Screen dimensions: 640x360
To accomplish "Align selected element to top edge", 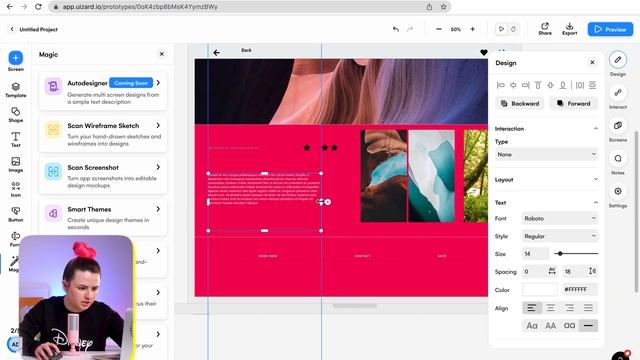I will click(538, 85).
